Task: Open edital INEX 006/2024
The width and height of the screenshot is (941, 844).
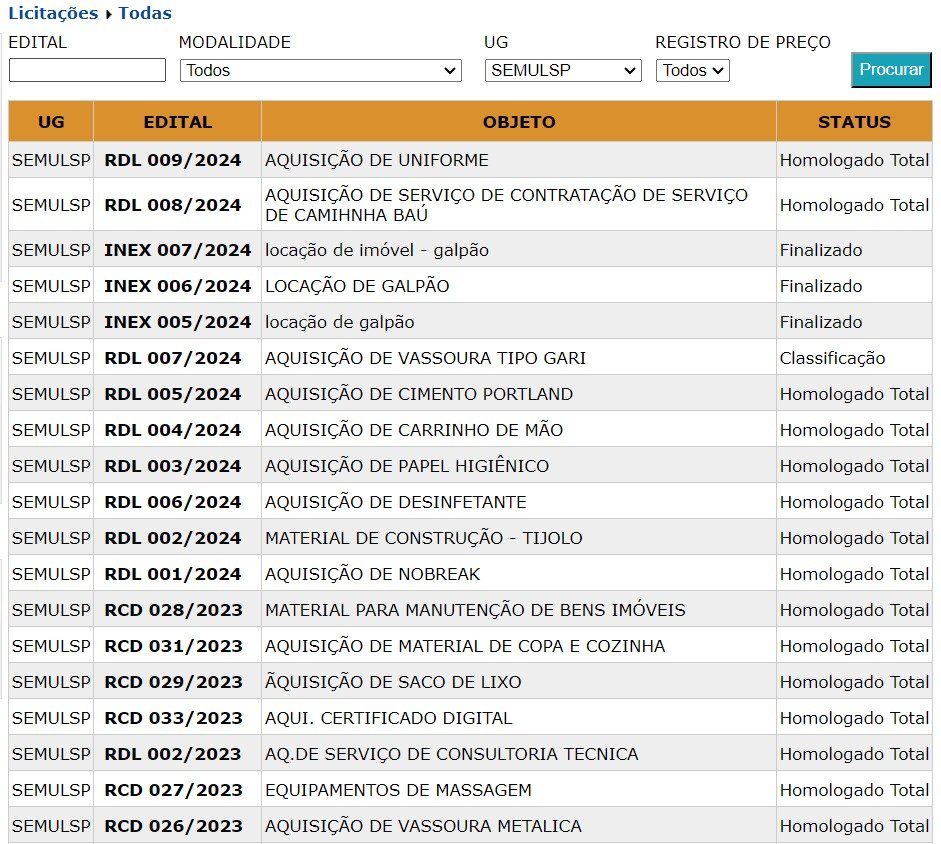Action: [x=178, y=286]
